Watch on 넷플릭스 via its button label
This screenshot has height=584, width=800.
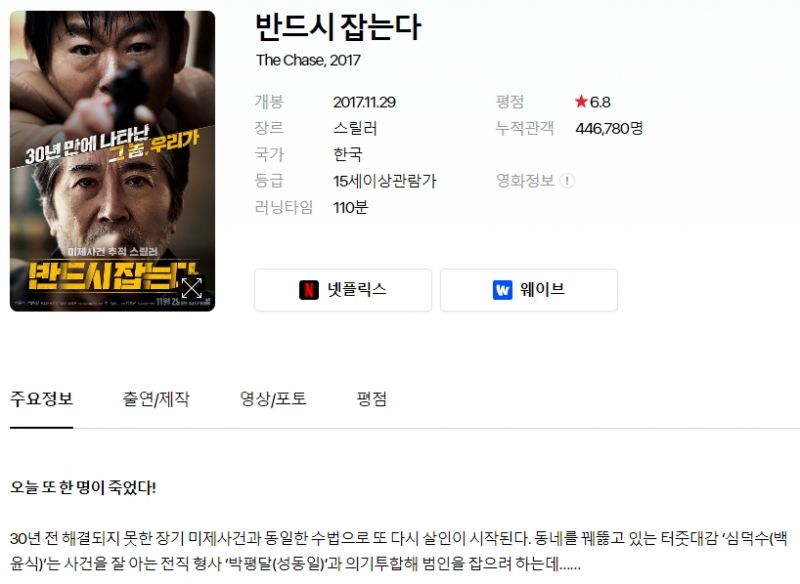click(357, 290)
